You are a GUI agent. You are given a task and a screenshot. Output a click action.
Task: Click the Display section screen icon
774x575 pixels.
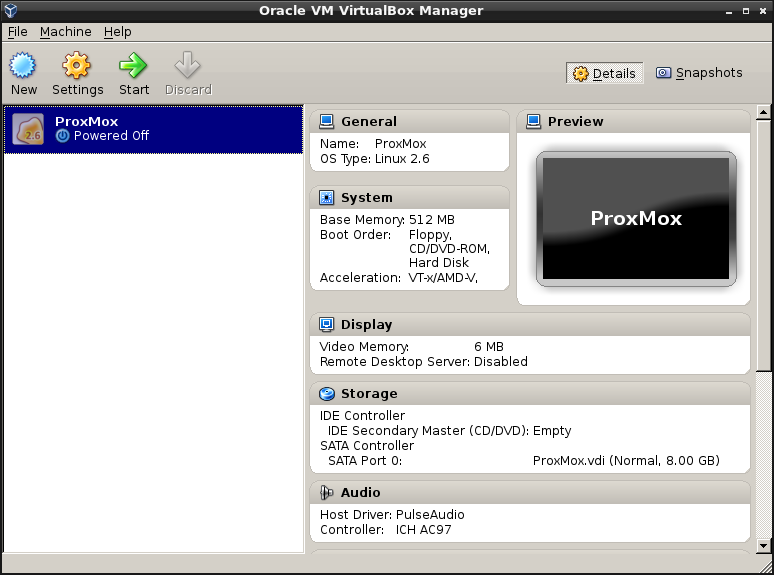326,324
